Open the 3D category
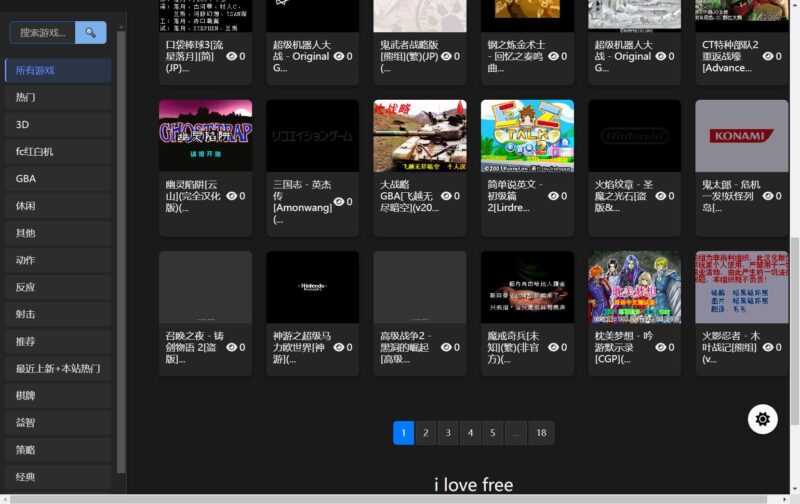 click(x=58, y=124)
